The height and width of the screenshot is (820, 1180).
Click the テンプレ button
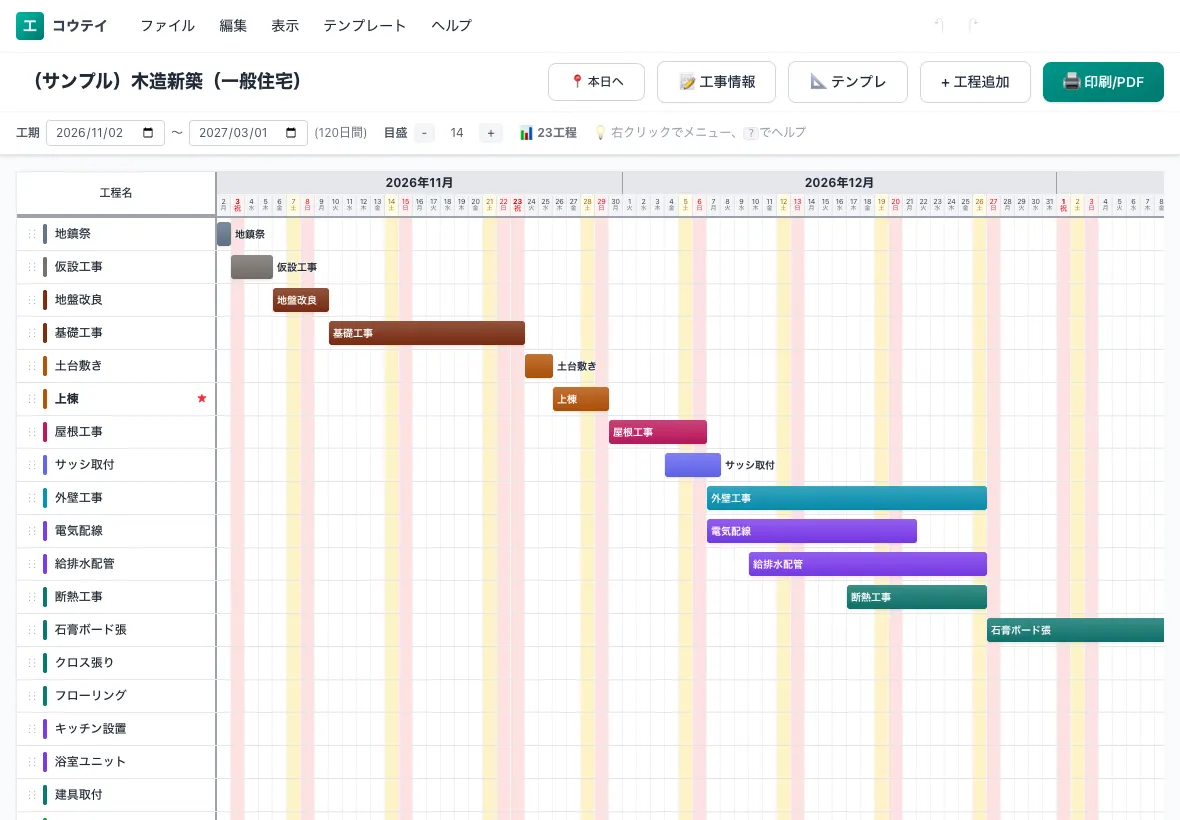(848, 81)
